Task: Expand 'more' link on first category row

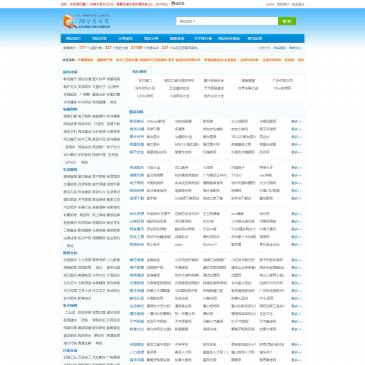Action: pyautogui.click(x=296, y=121)
